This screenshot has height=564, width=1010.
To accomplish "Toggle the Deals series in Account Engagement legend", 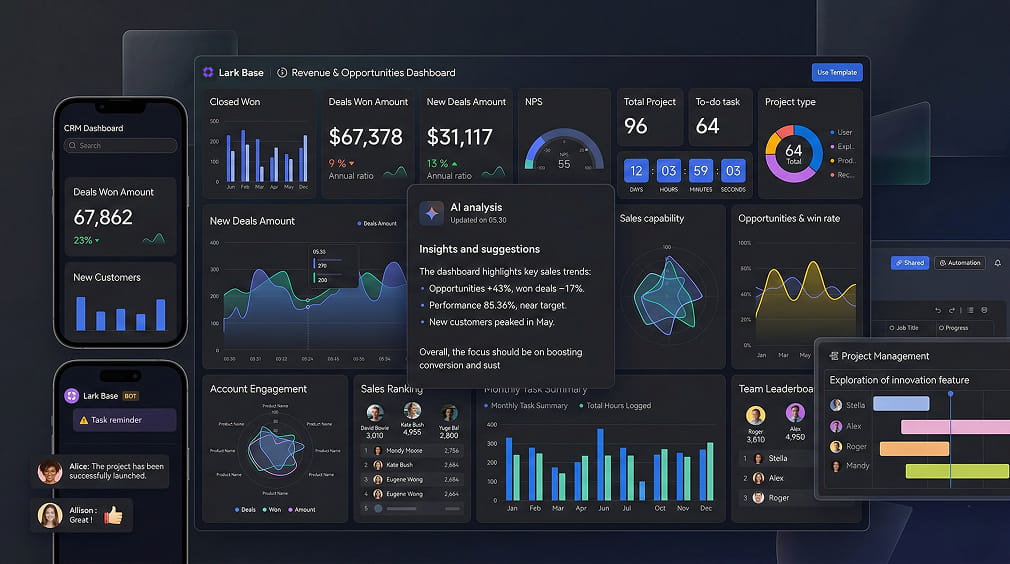I will 244,509.
